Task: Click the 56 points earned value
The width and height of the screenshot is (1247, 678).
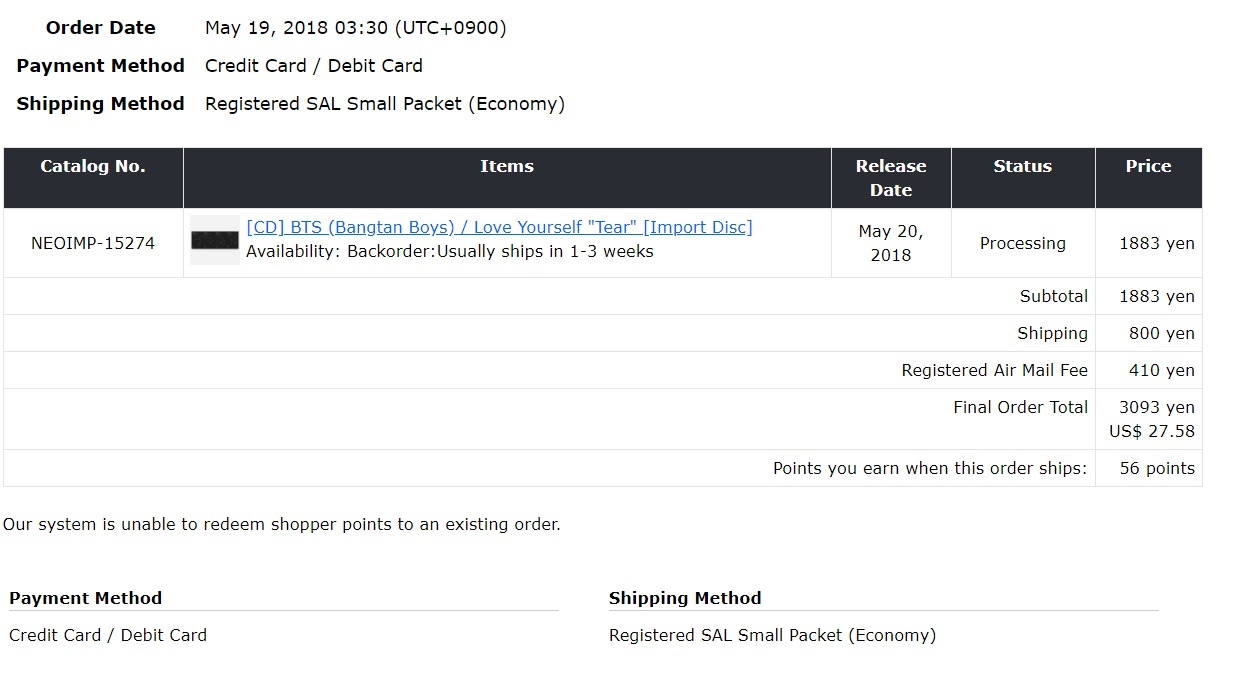Action: (1157, 468)
